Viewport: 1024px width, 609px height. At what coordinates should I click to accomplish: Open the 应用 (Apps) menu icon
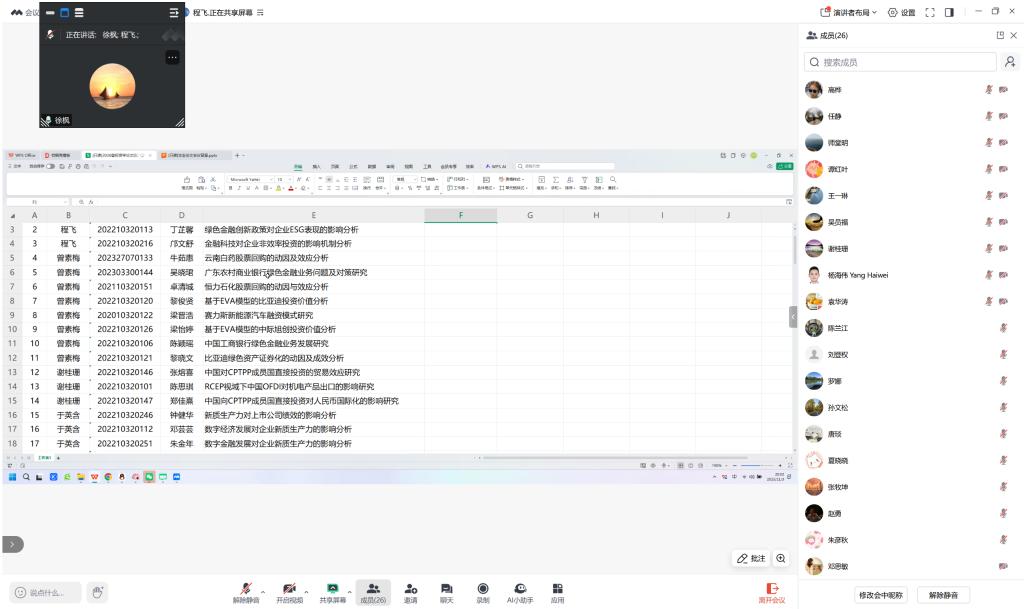point(557,592)
